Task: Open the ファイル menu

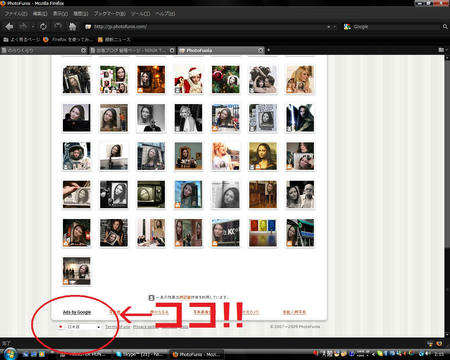Action: 15,14
